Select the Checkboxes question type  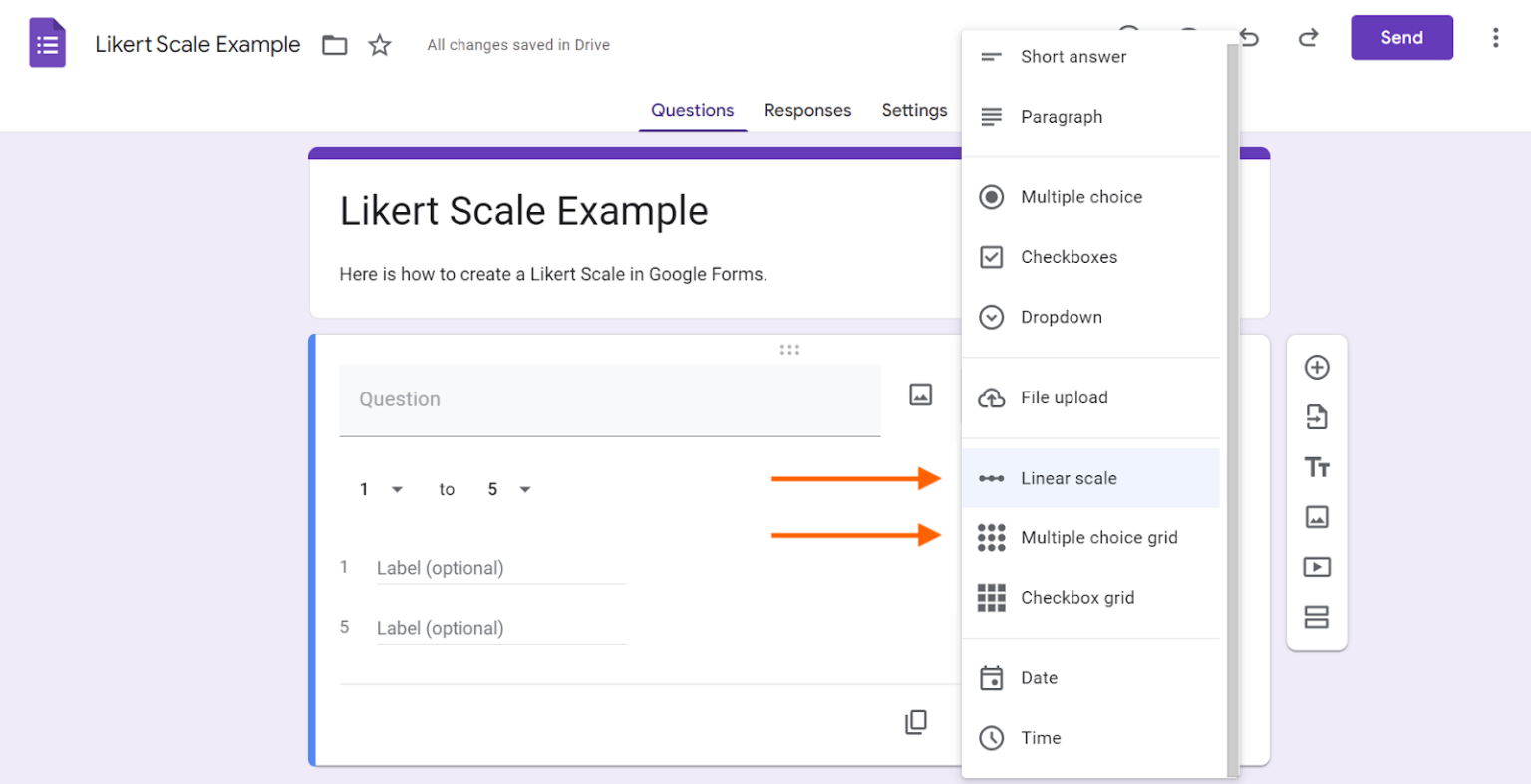coord(1069,257)
